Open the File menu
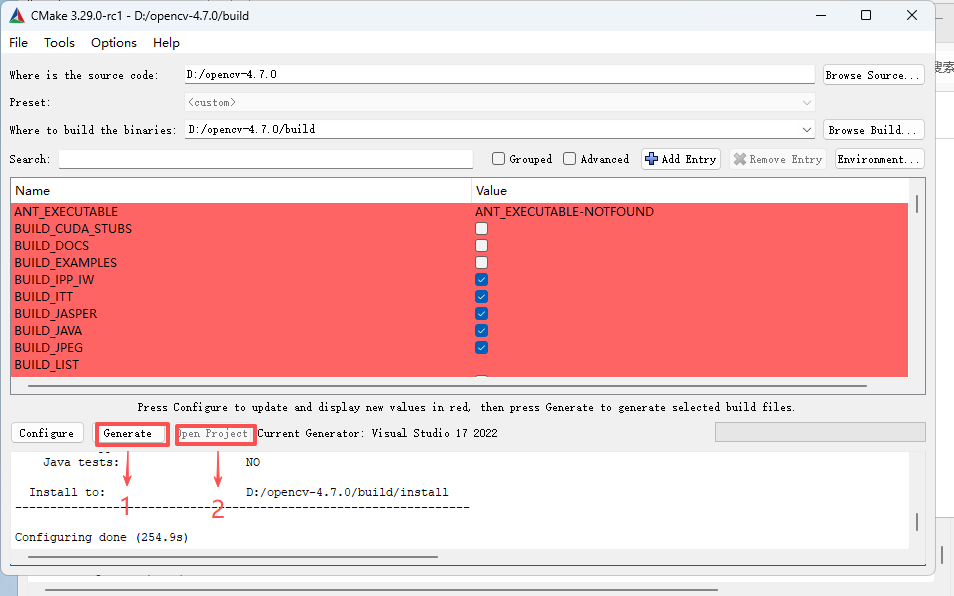The width and height of the screenshot is (954, 596). pos(18,43)
